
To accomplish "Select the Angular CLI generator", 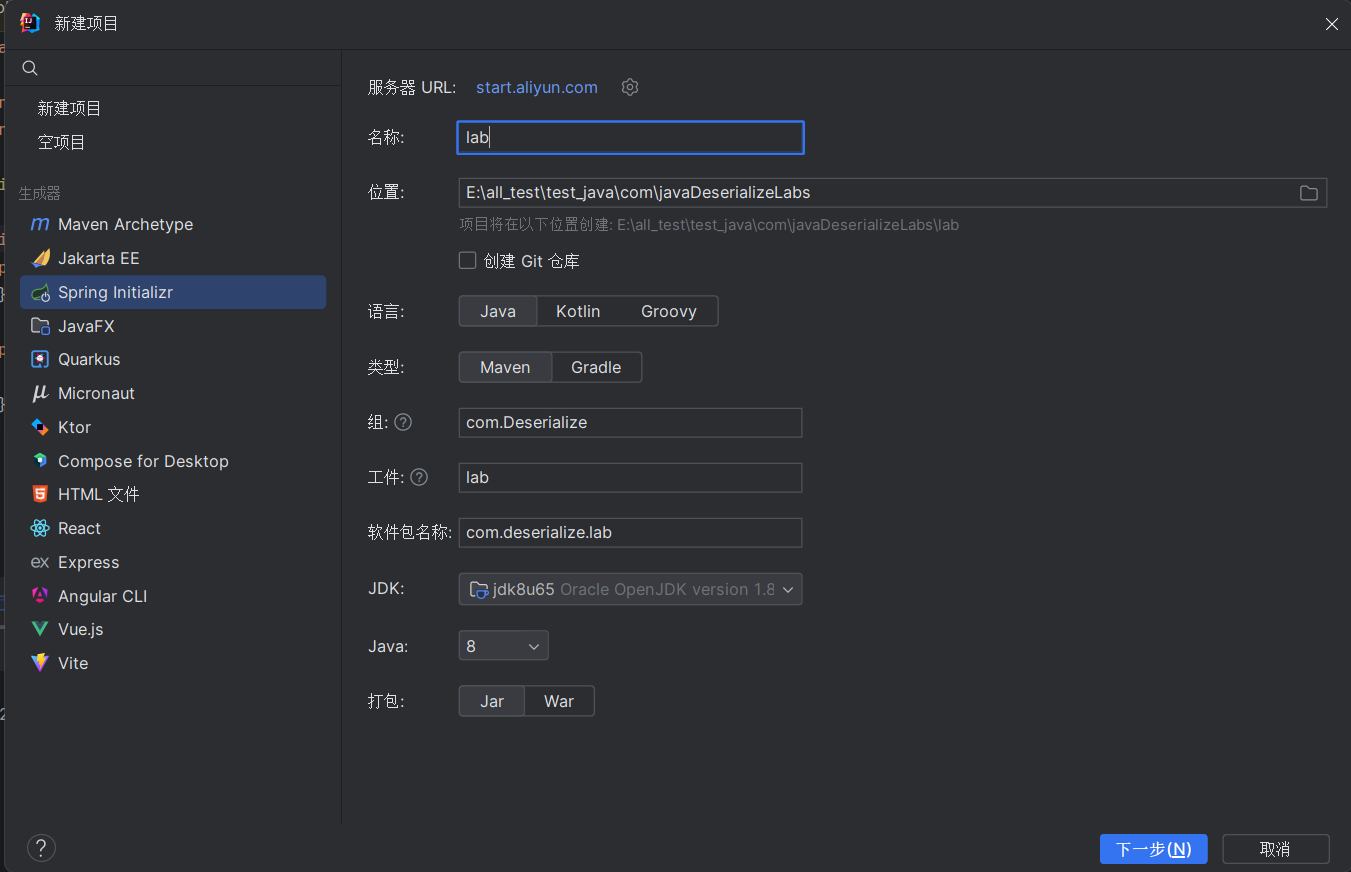I will [x=172, y=596].
